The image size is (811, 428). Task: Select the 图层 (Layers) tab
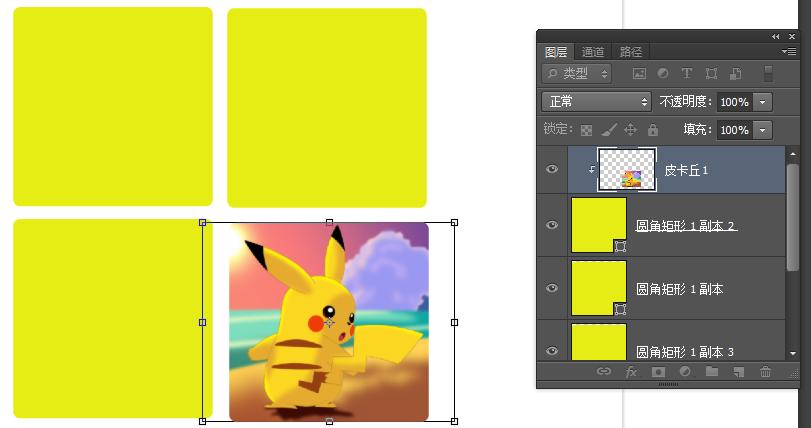click(x=556, y=52)
